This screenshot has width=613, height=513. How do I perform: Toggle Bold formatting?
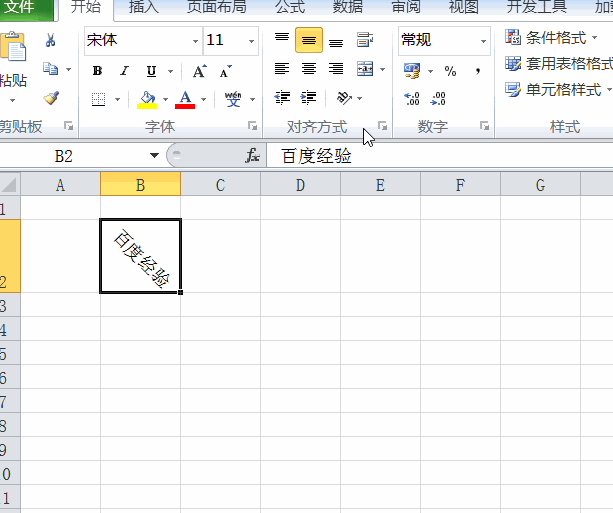pyautogui.click(x=97, y=71)
